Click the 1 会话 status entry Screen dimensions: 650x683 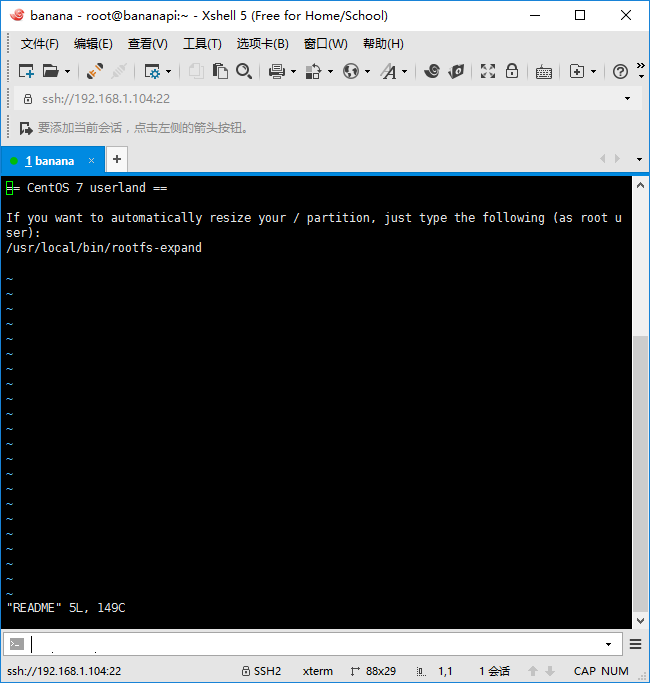494,671
